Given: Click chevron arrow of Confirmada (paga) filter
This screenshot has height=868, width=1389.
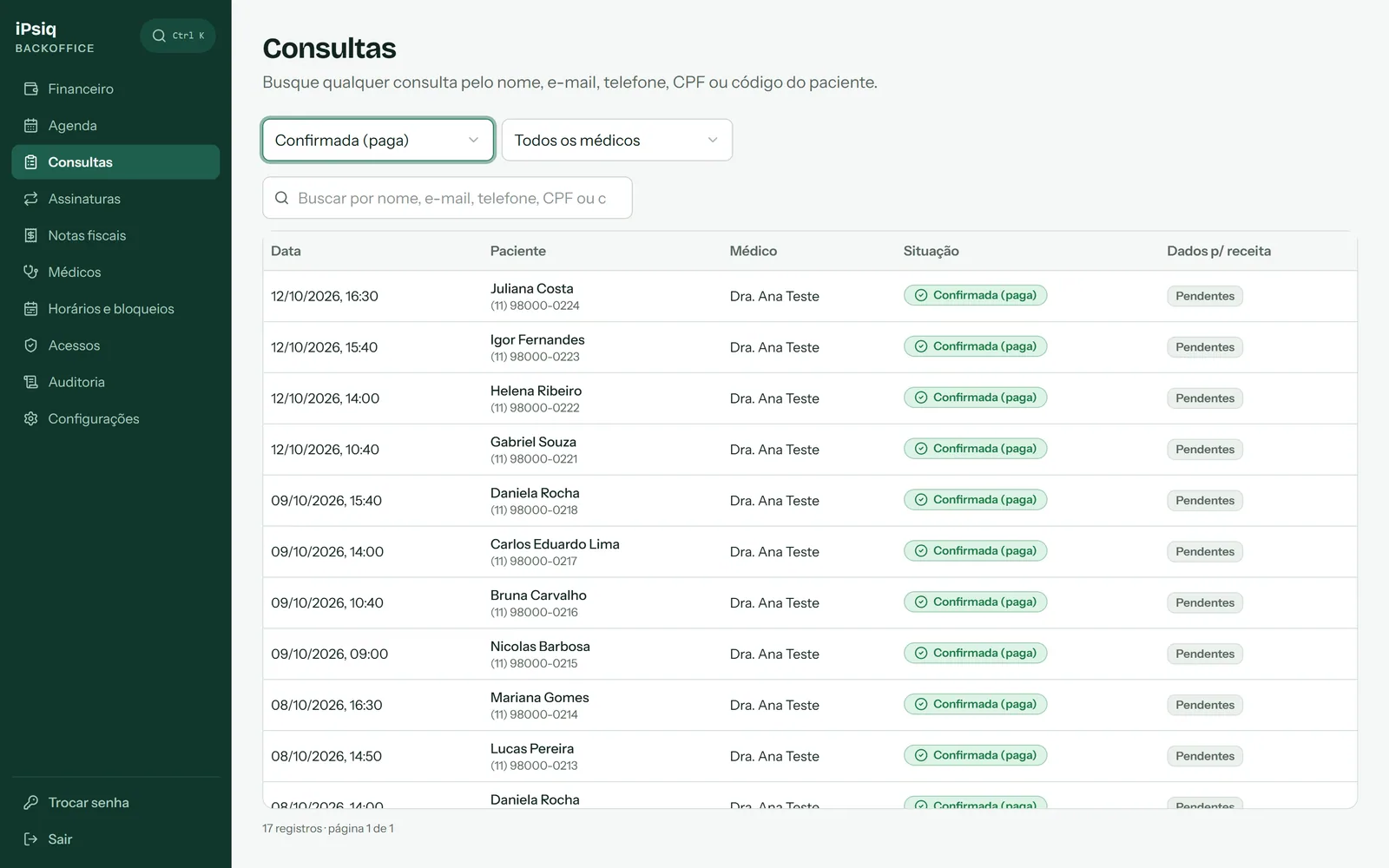Looking at the screenshot, I should 473,140.
